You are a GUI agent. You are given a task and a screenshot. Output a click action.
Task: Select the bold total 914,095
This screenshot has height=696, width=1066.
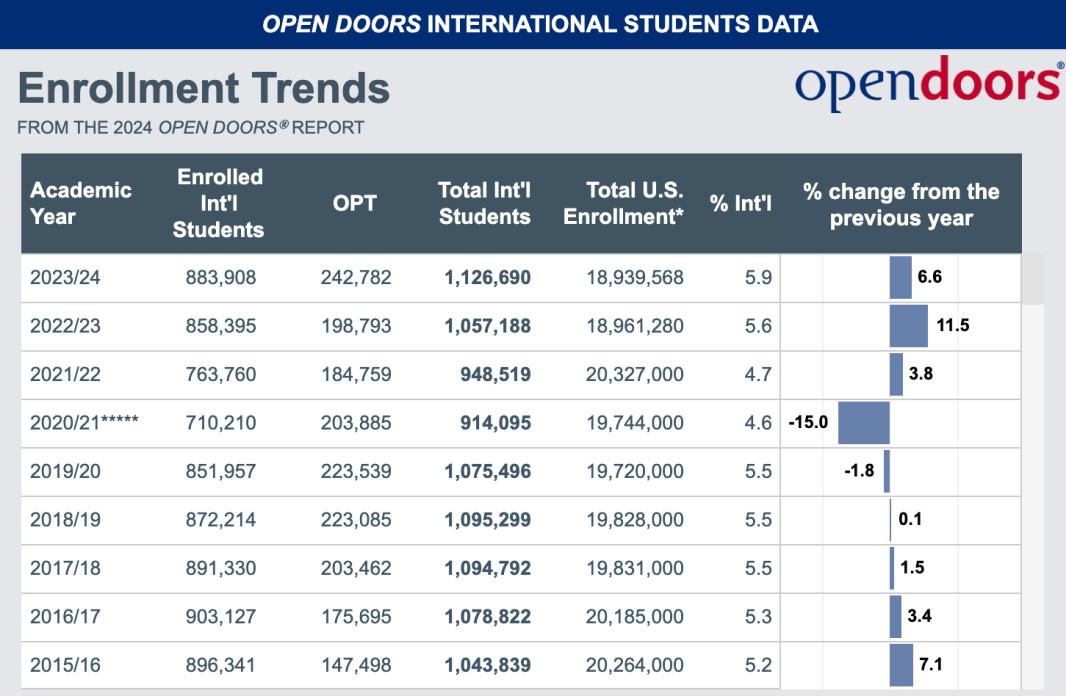(496, 422)
